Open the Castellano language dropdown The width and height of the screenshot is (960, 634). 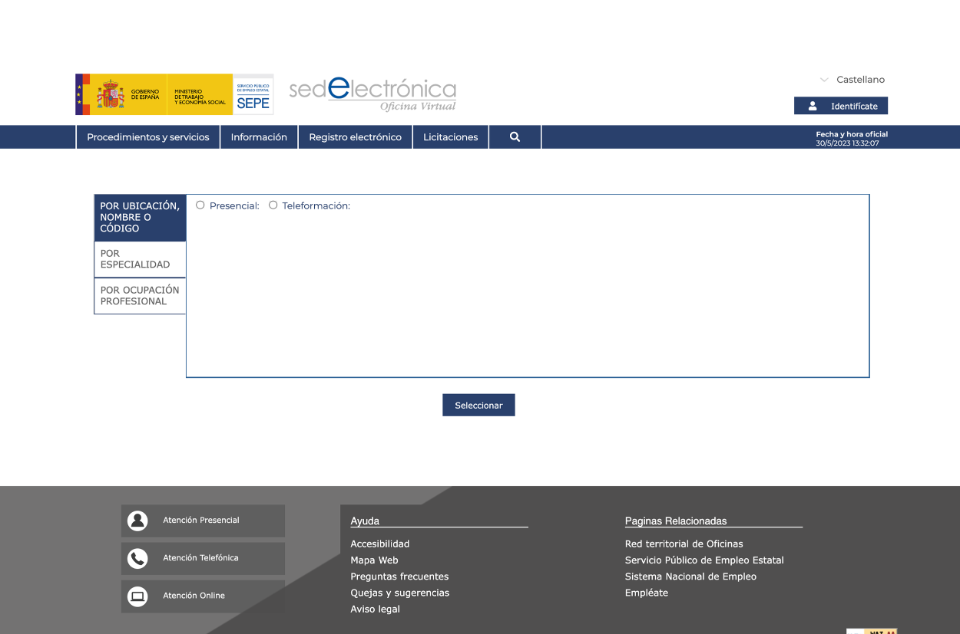[x=852, y=80]
